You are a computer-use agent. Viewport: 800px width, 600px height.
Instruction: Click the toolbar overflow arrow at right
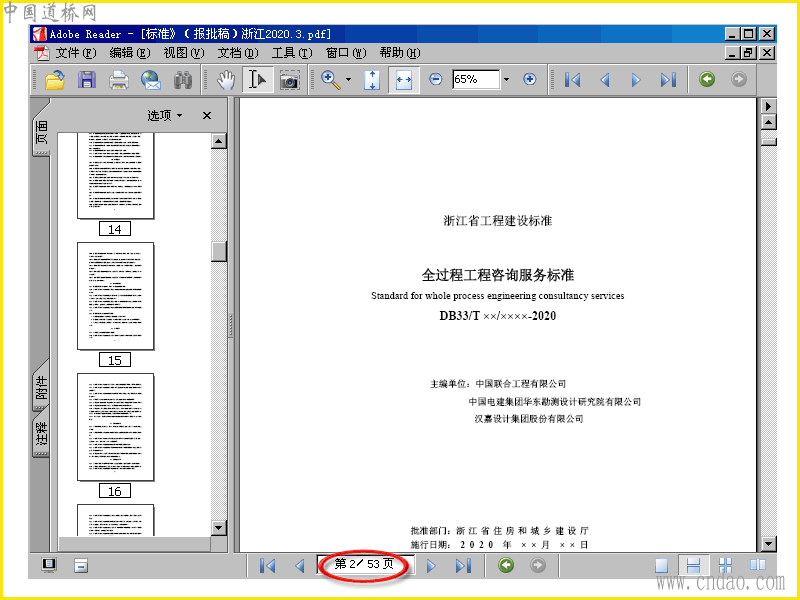[x=768, y=106]
